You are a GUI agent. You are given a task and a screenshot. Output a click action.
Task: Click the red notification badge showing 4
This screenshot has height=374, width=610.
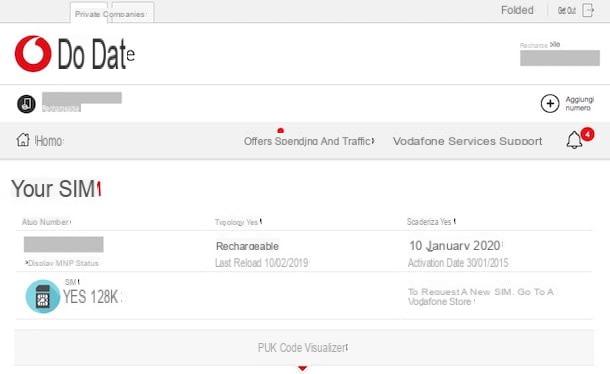click(587, 135)
